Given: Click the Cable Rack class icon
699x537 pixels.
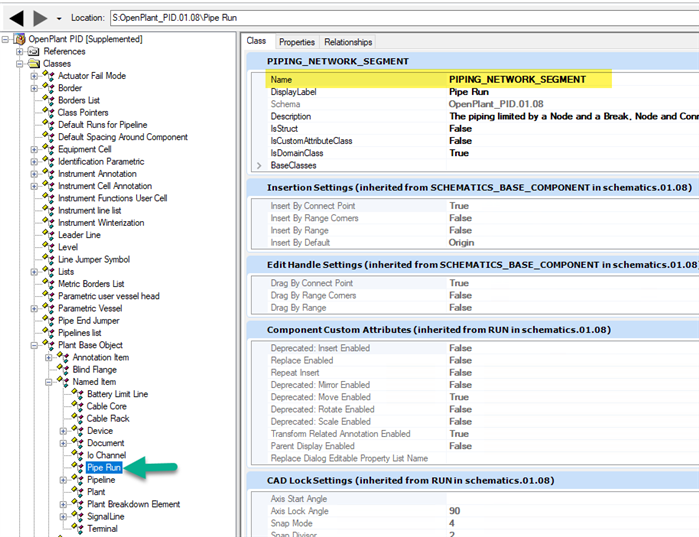Looking at the screenshot, I should (x=78, y=418).
